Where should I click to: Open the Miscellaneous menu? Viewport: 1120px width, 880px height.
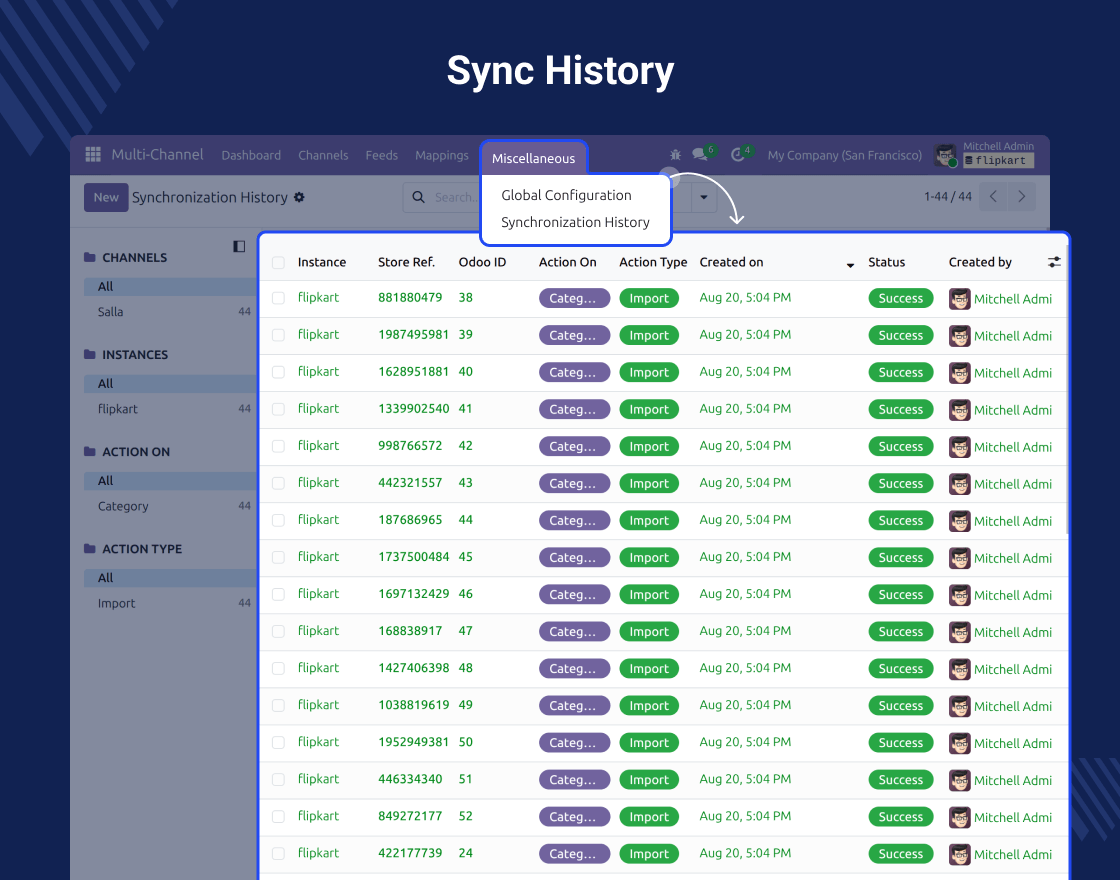click(534, 159)
